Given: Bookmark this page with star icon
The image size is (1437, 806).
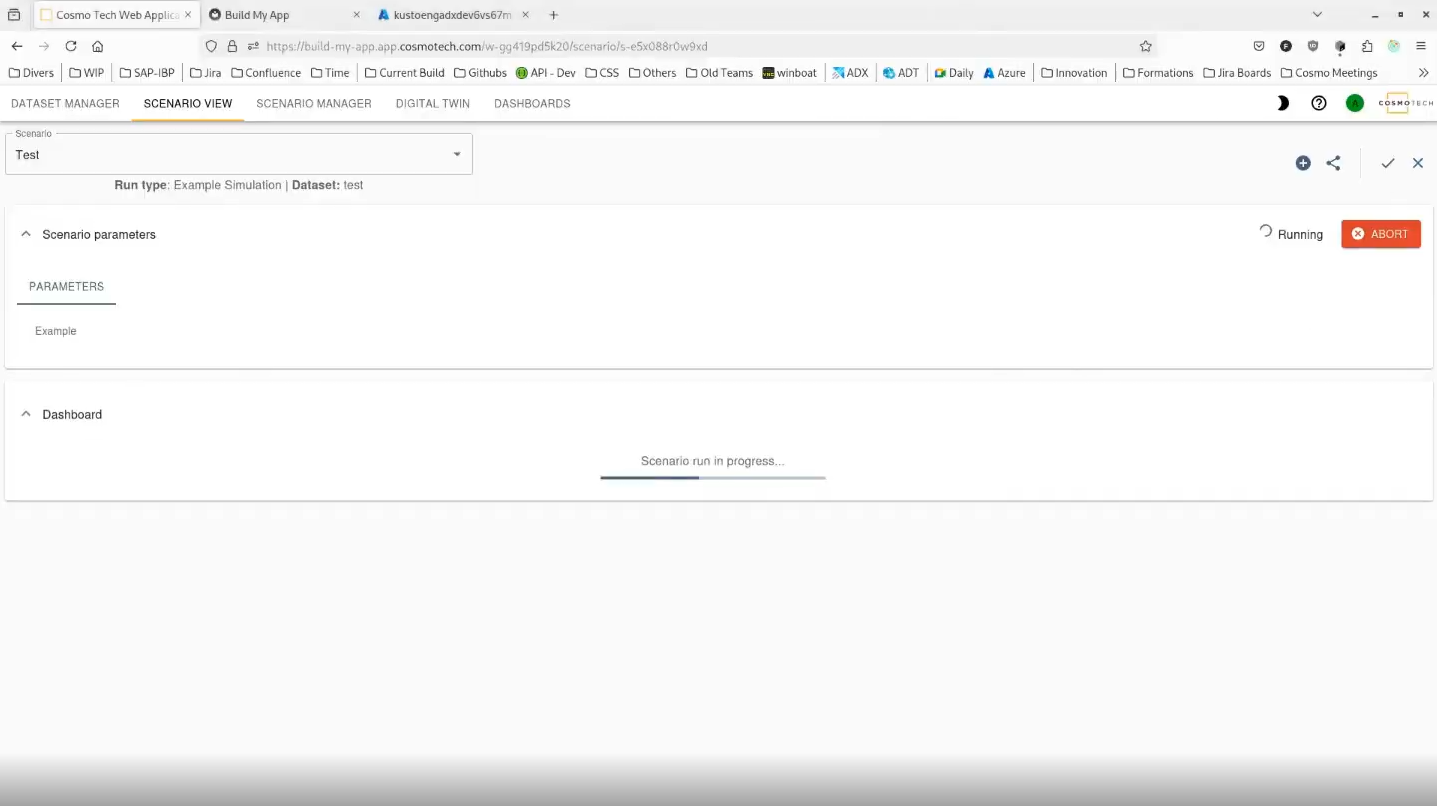Looking at the screenshot, I should coord(1146,46).
